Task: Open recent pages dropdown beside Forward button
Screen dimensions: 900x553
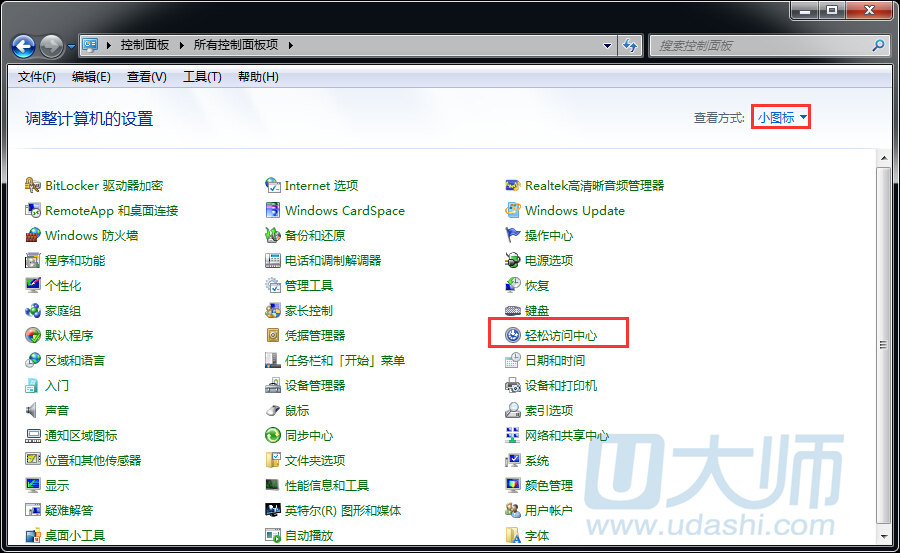Action: coord(72,47)
